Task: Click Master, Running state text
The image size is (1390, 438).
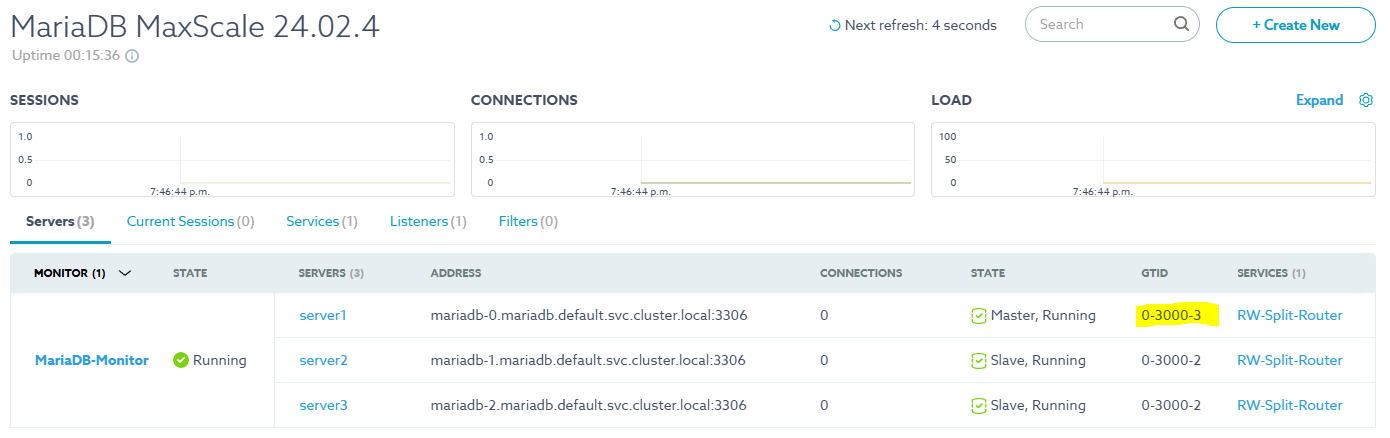Action: tap(1043, 315)
